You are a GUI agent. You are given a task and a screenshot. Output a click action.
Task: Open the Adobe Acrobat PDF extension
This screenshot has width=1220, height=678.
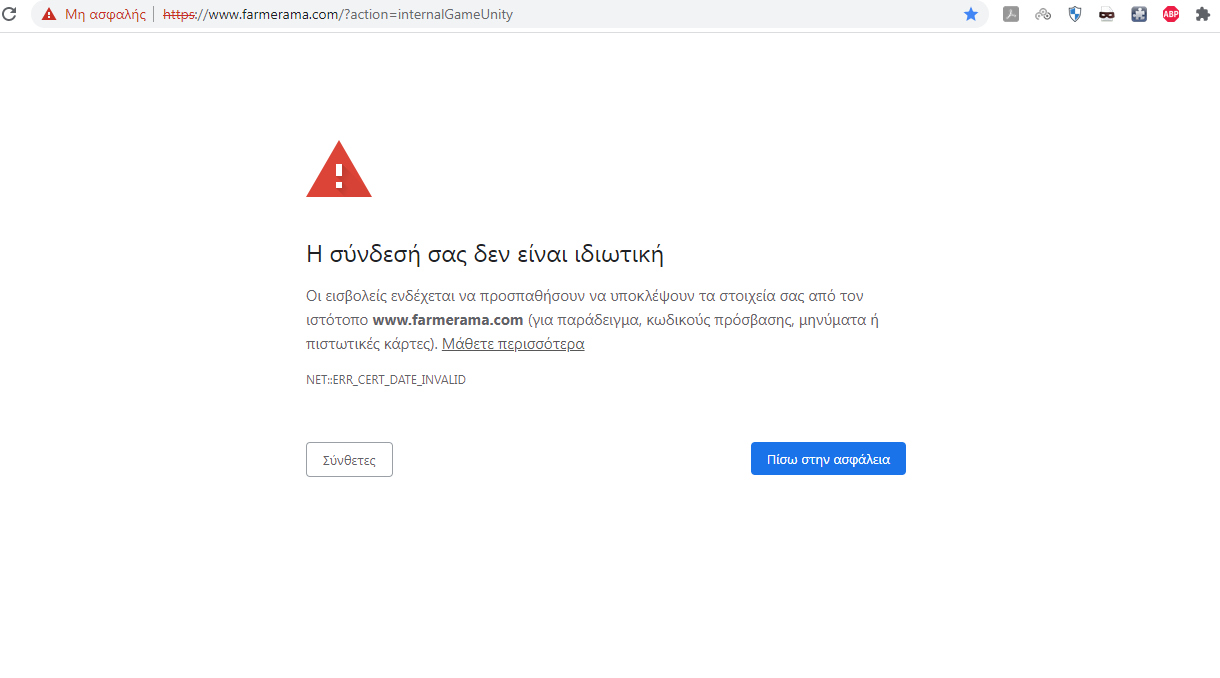click(x=1011, y=14)
